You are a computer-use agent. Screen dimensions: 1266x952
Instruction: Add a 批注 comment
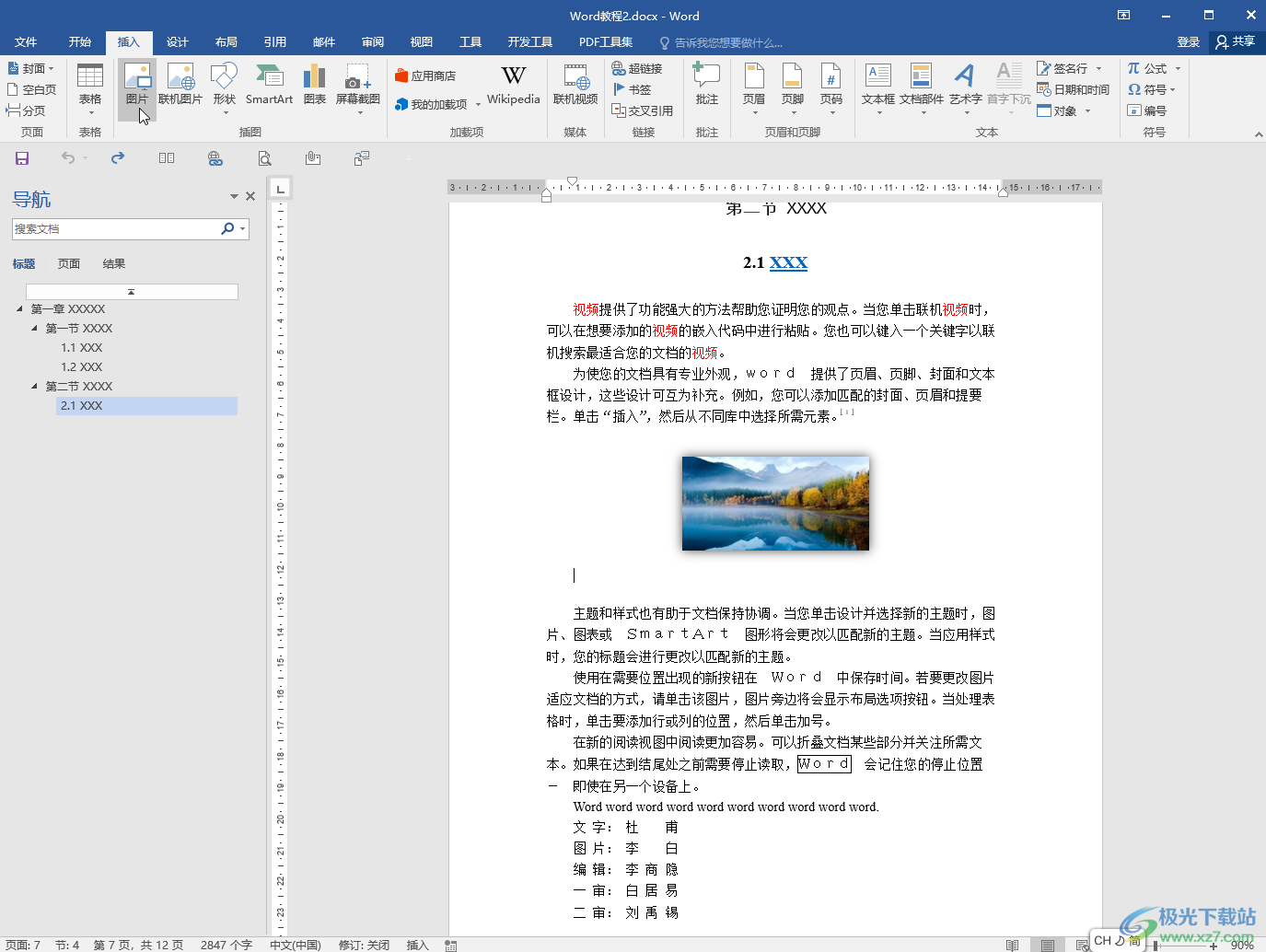pyautogui.click(x=707, y=85)
